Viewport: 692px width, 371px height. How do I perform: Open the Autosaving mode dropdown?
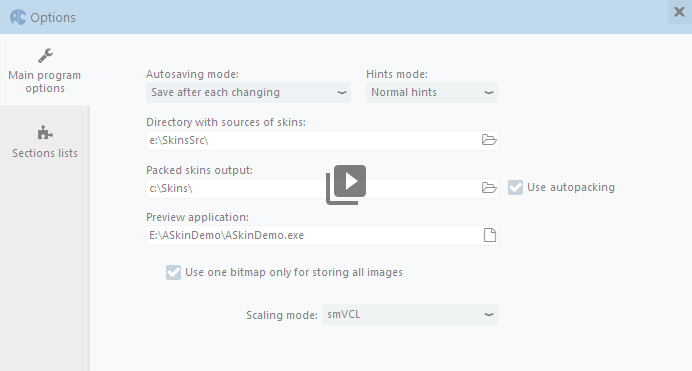tap(248, 92)
